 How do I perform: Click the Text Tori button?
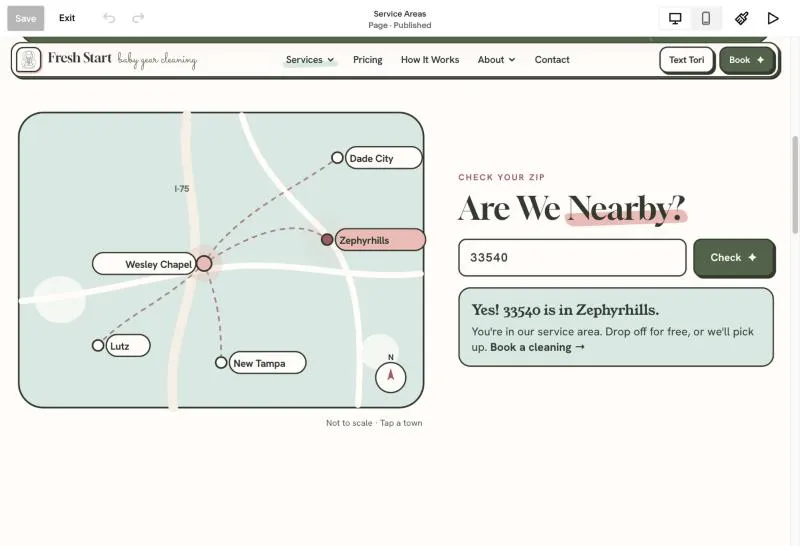point(686,60)
